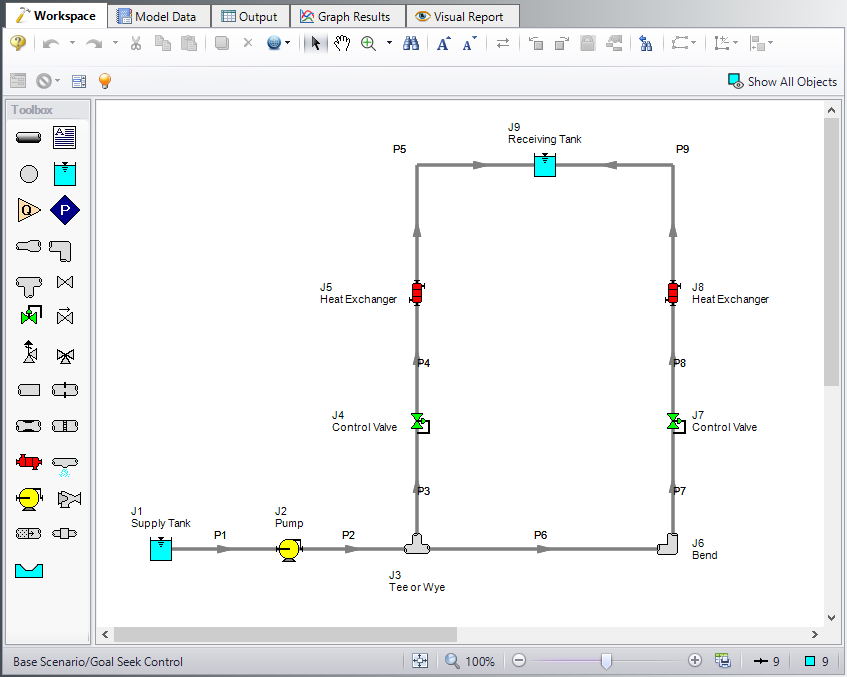Viewport: 847px width, 677px height.
Task: Open the globe icon dropdown on the toolbar
Action: point(288,43)
